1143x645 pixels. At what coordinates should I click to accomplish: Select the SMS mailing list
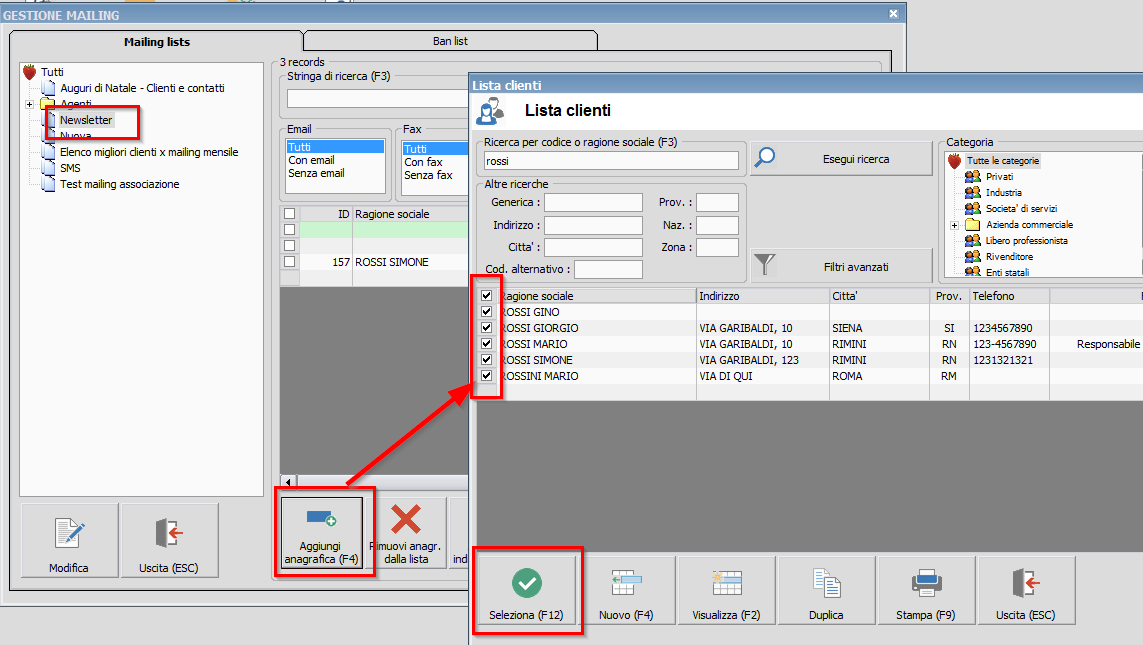tap(70, 168)
